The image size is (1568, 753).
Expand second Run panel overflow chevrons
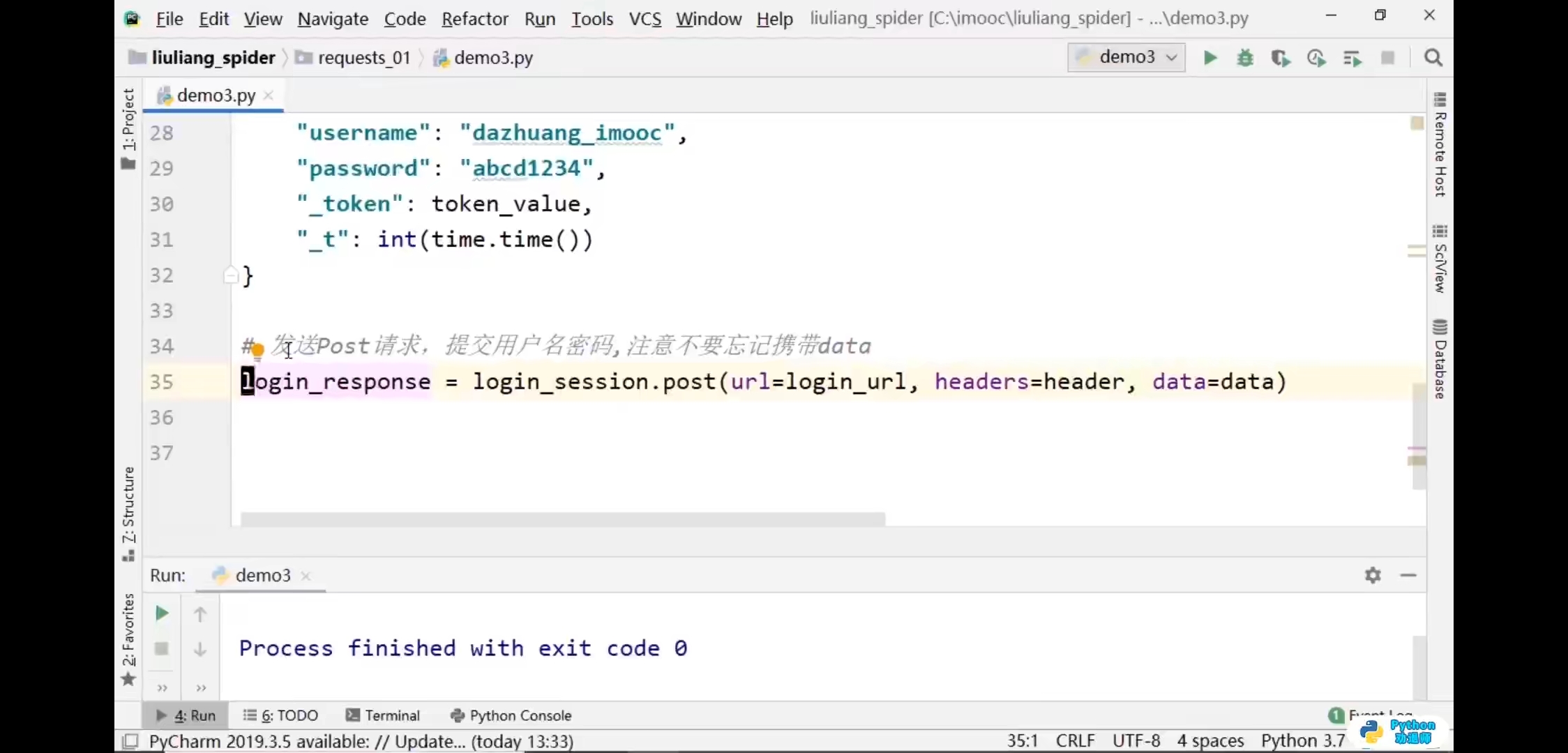(201, 688)
